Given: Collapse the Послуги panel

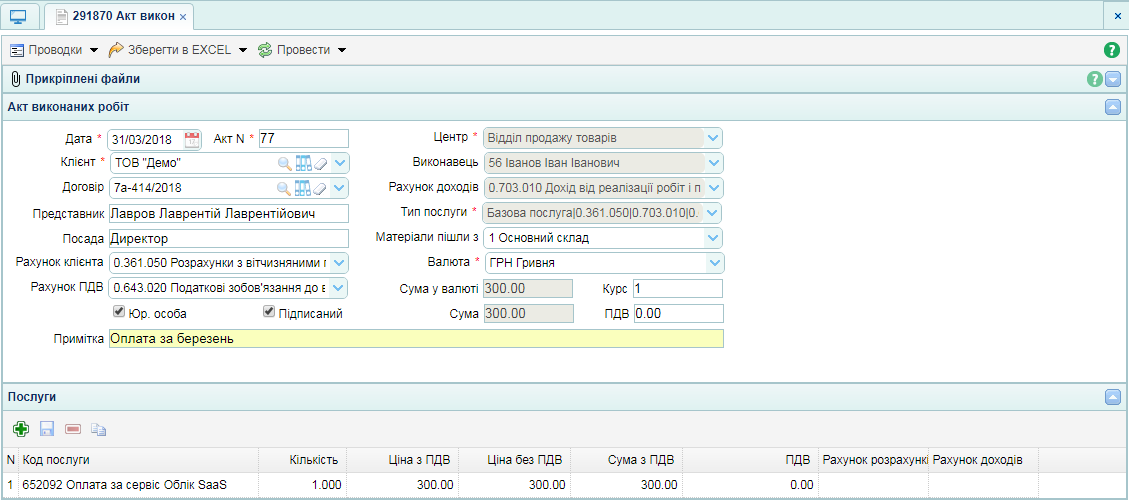Looking at the screenshot, I should (1113, 397).
